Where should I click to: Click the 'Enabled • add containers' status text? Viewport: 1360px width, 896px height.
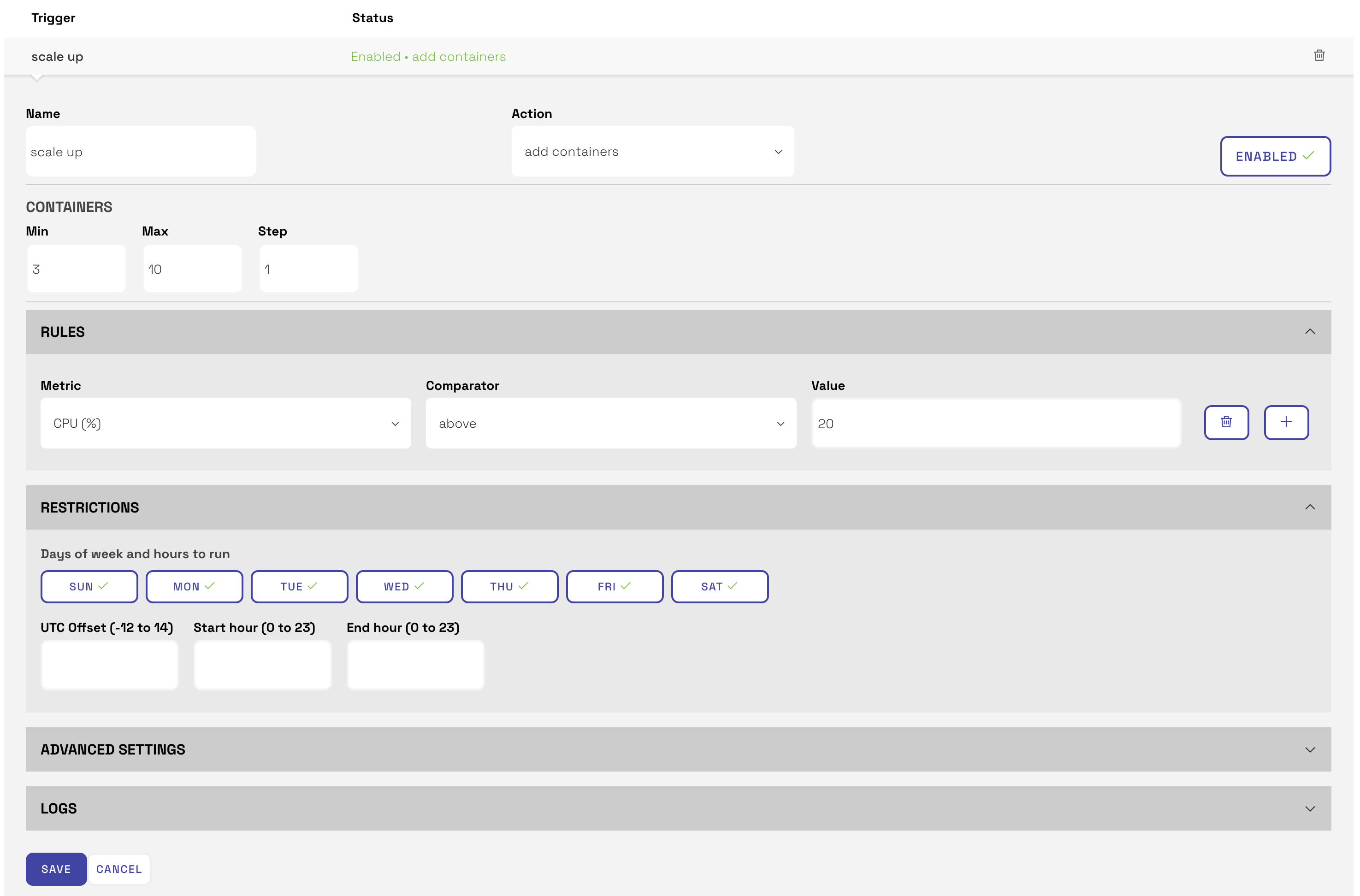pos(428,57)
